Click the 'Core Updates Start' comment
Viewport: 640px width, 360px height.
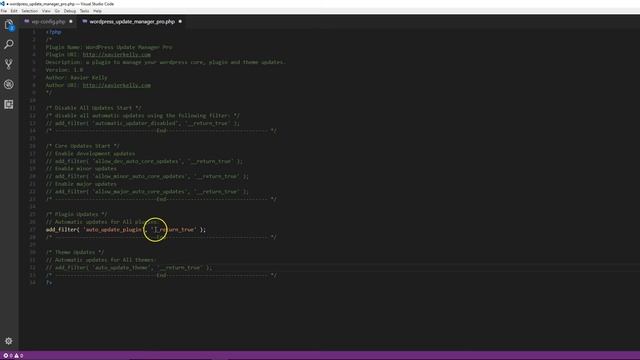click(82, 146)
